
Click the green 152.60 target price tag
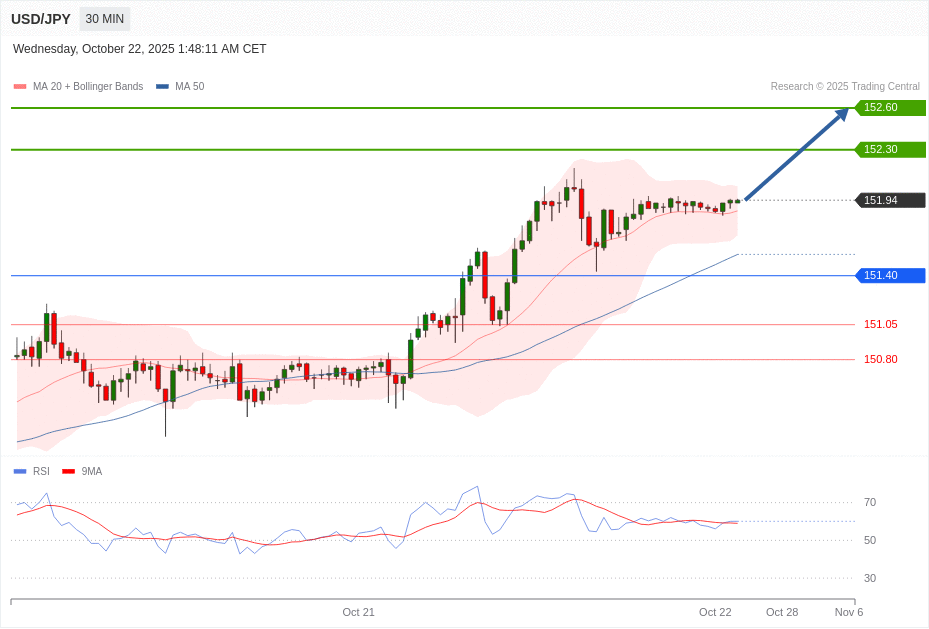point(890,108)
